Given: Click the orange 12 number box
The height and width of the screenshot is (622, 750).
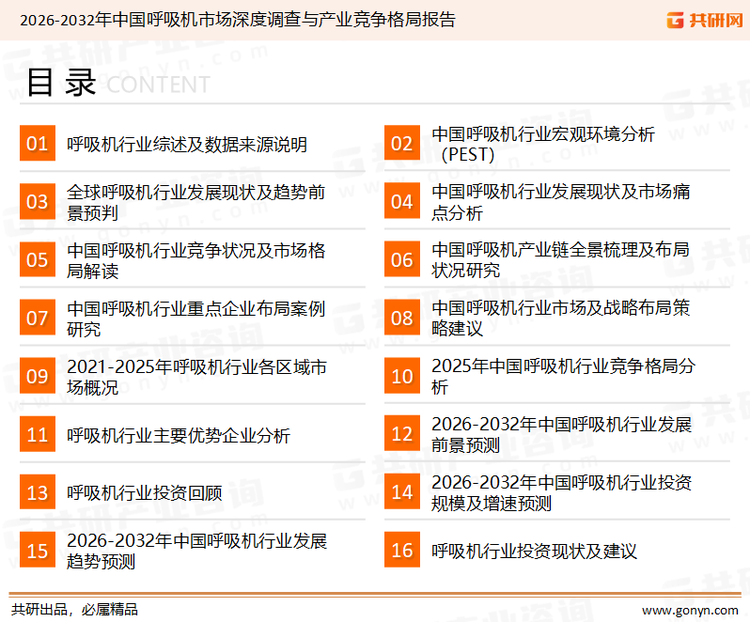Looking at the screenshot, I should 402,433.
